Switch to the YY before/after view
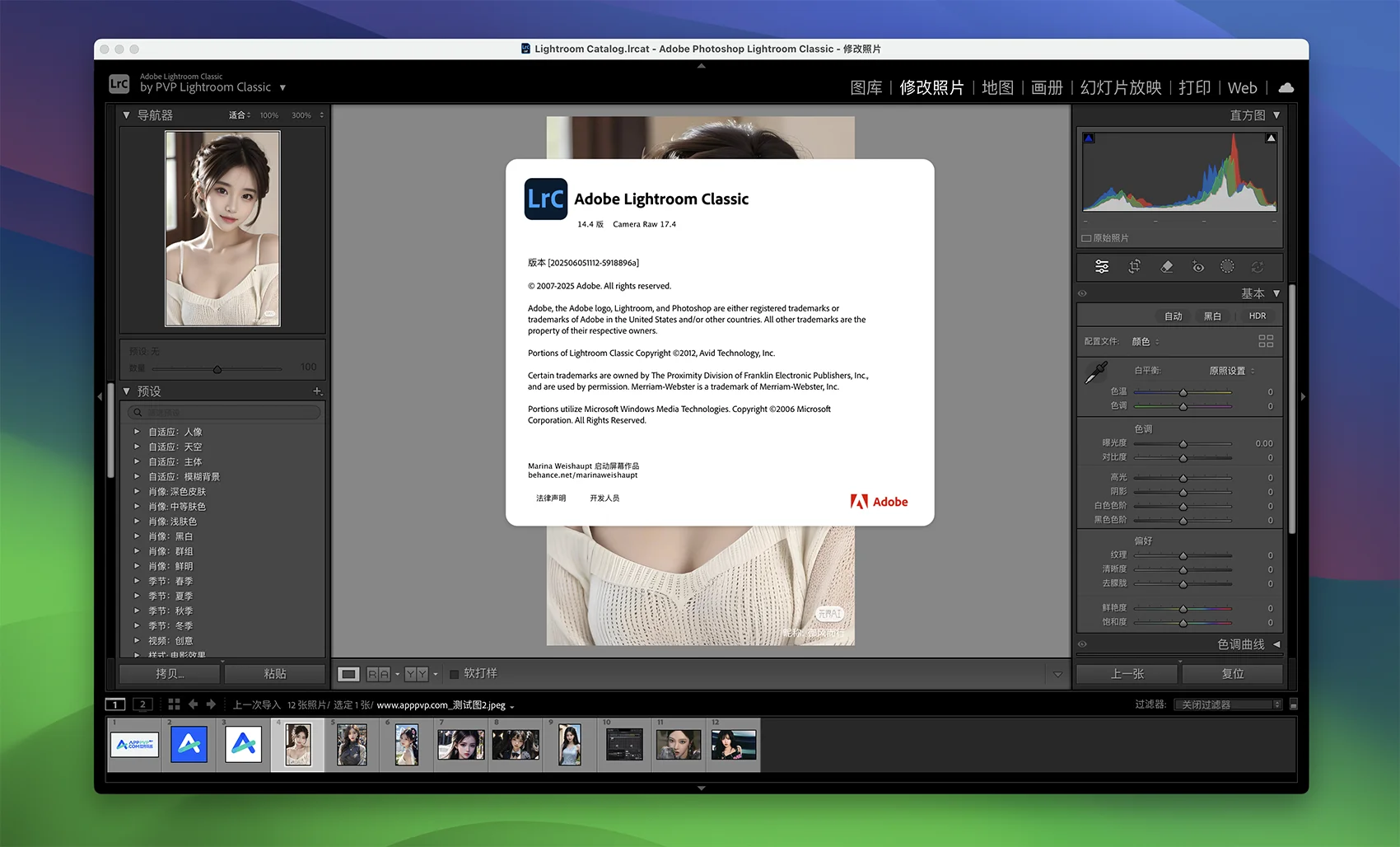This screenshot has height=847, width=1400. pyautogui.click(x=417, y=674)
